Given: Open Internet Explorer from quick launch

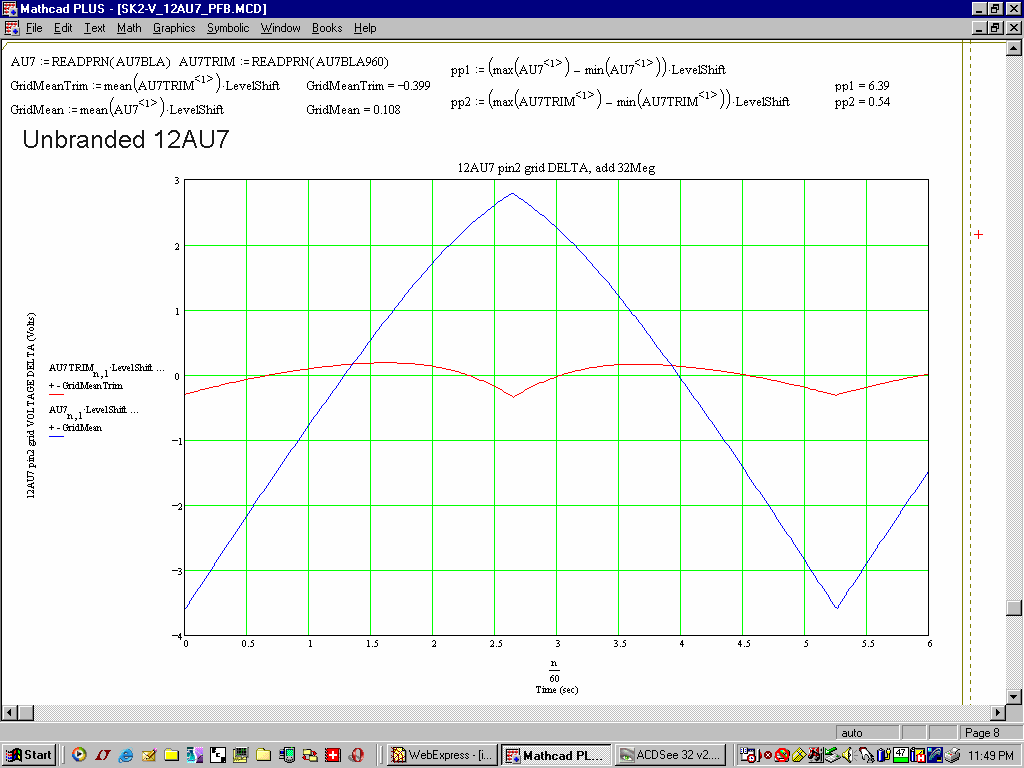Looking at the screenshot, I should 125,755.
